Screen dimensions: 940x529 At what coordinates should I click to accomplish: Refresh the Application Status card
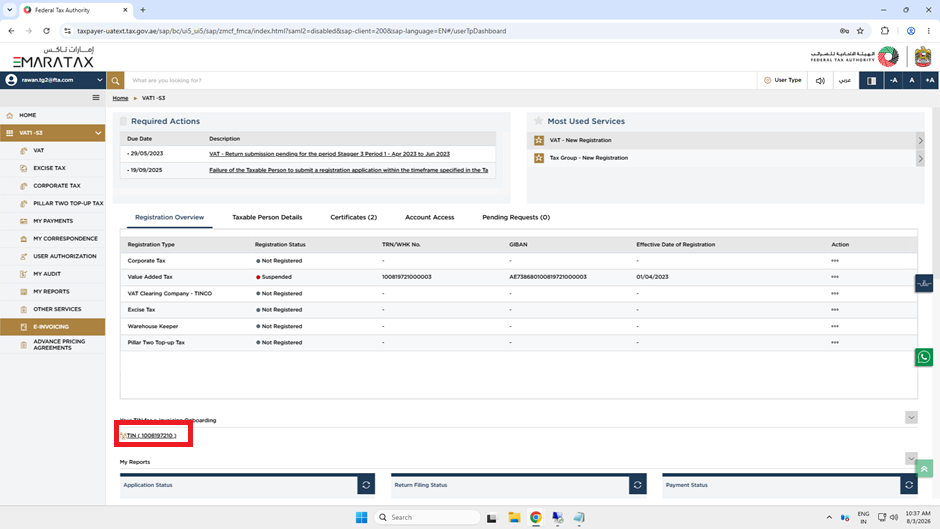pos(366,485)
